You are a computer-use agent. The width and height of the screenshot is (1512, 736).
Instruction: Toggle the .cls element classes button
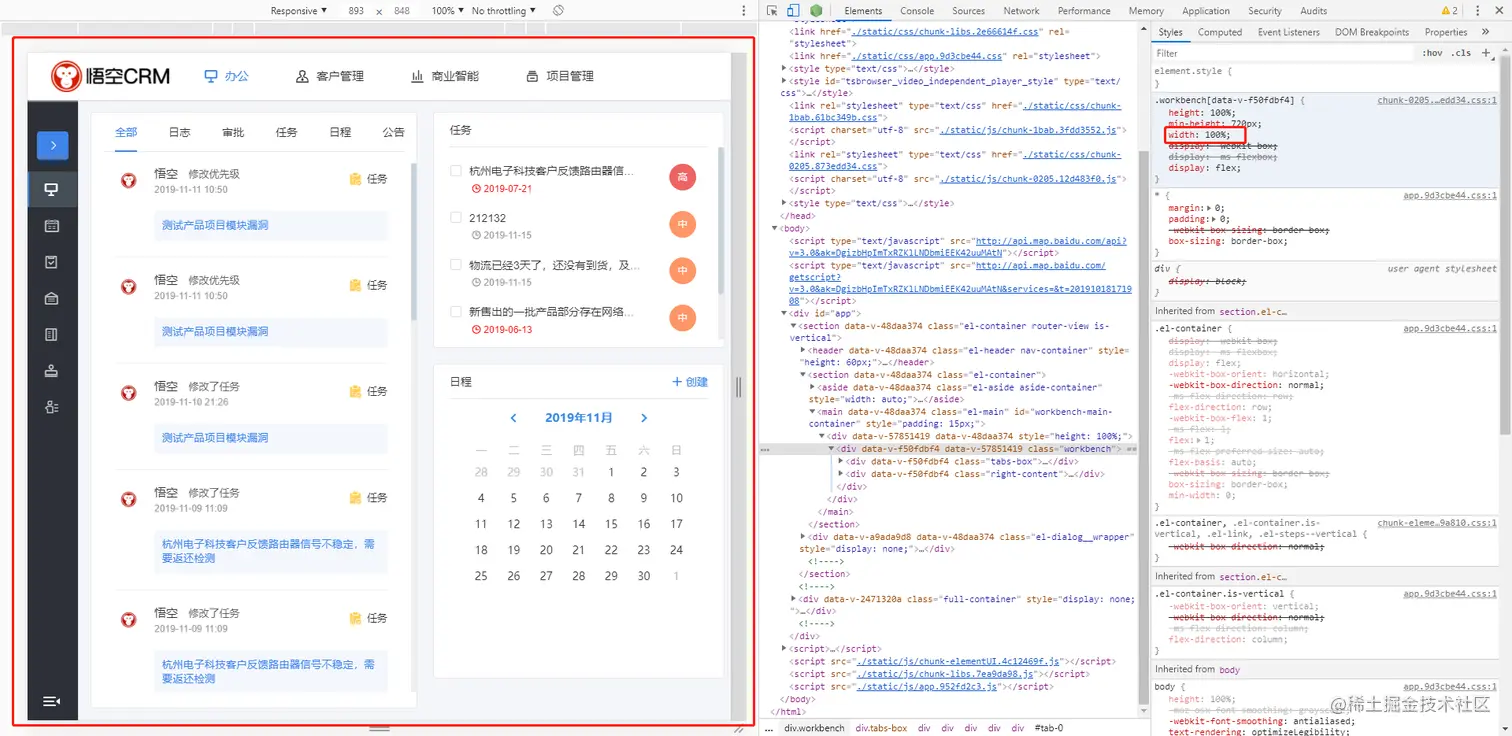[1461, 53]
